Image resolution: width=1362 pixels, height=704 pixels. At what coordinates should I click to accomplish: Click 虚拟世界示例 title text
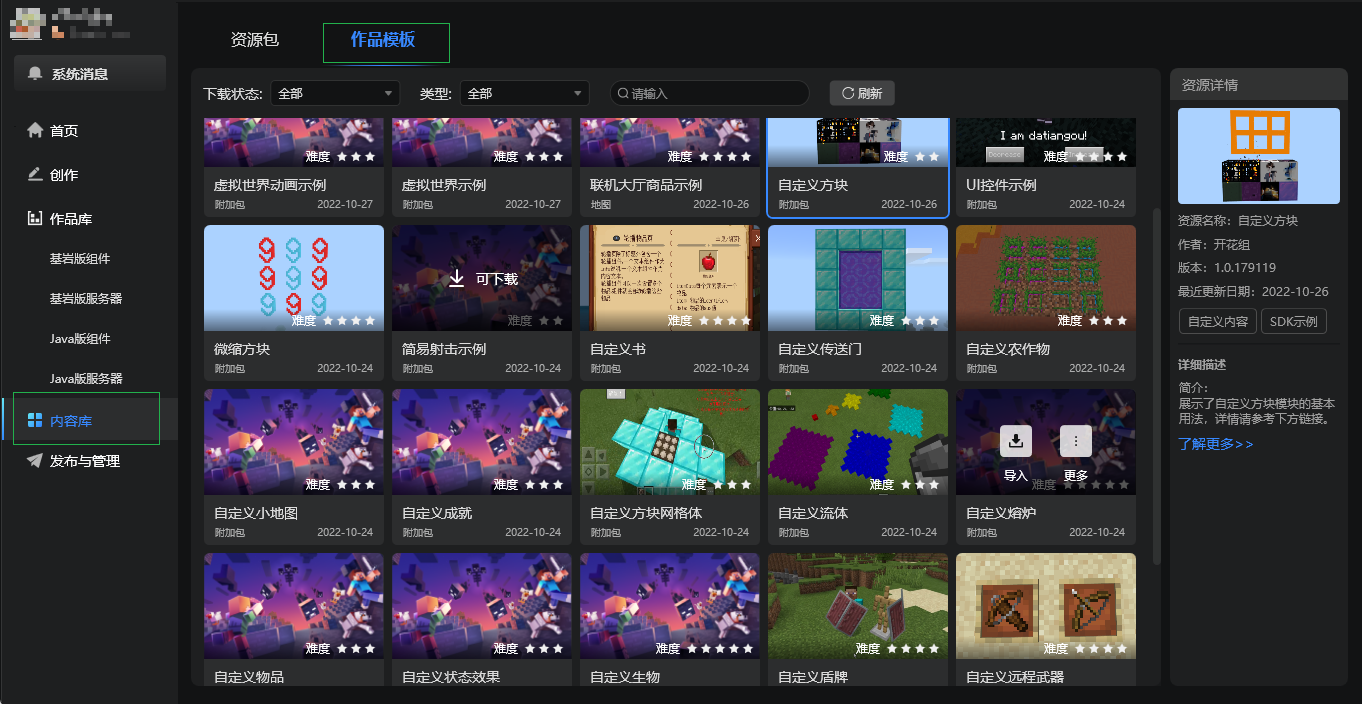[x=444, y=185]
